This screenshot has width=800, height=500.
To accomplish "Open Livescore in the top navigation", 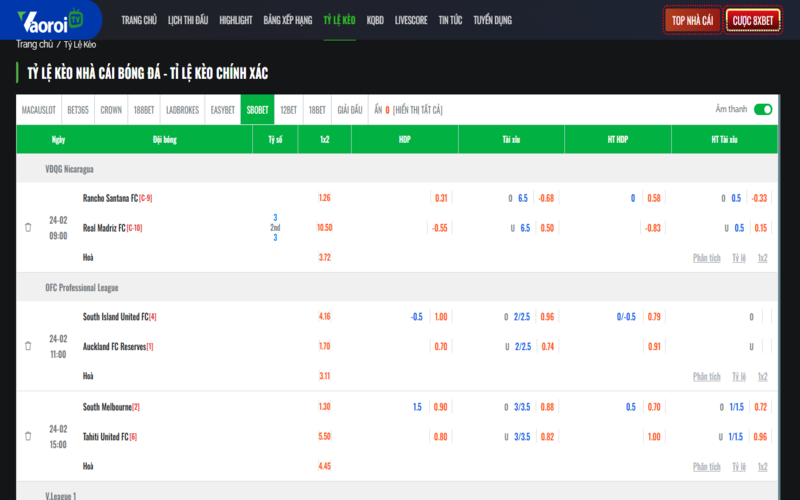I will tap(411, 20).
